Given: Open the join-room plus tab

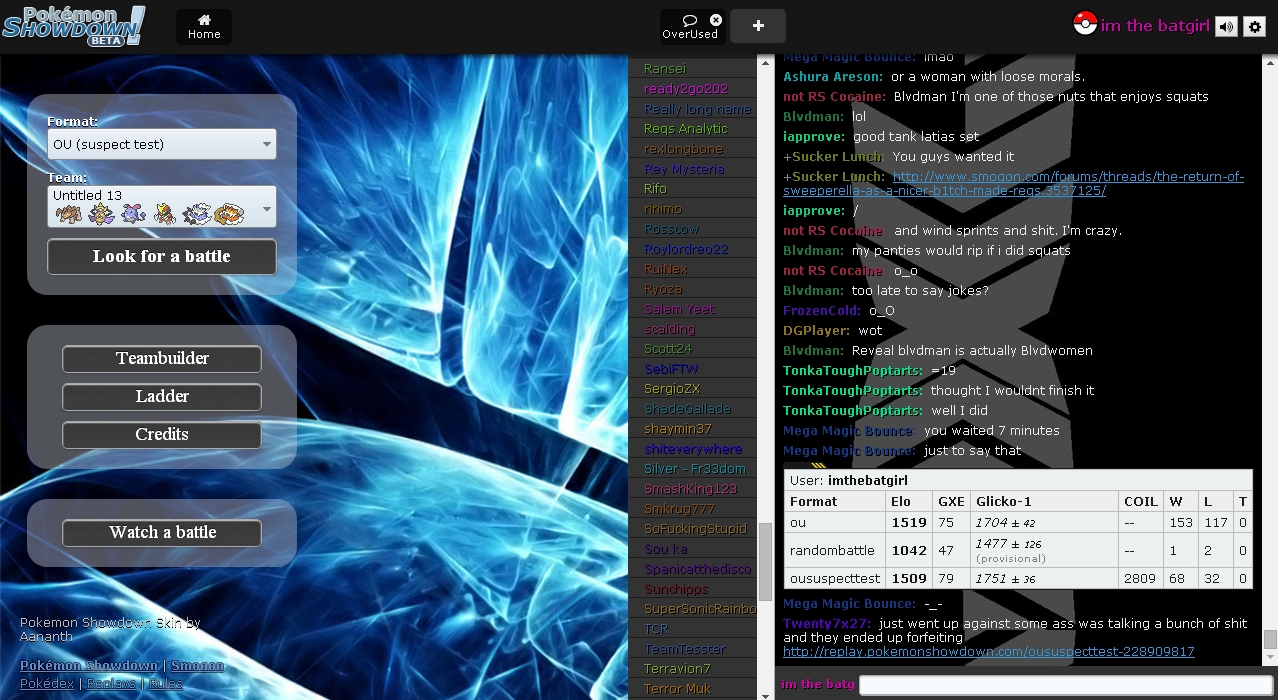Looking at the screenshot, I should 758,26.
